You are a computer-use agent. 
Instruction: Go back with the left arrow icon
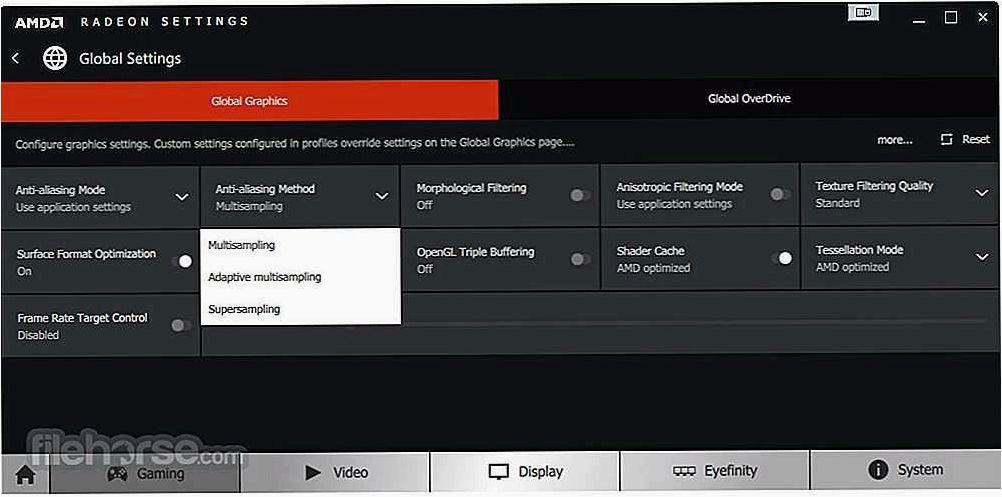[15, 59]
